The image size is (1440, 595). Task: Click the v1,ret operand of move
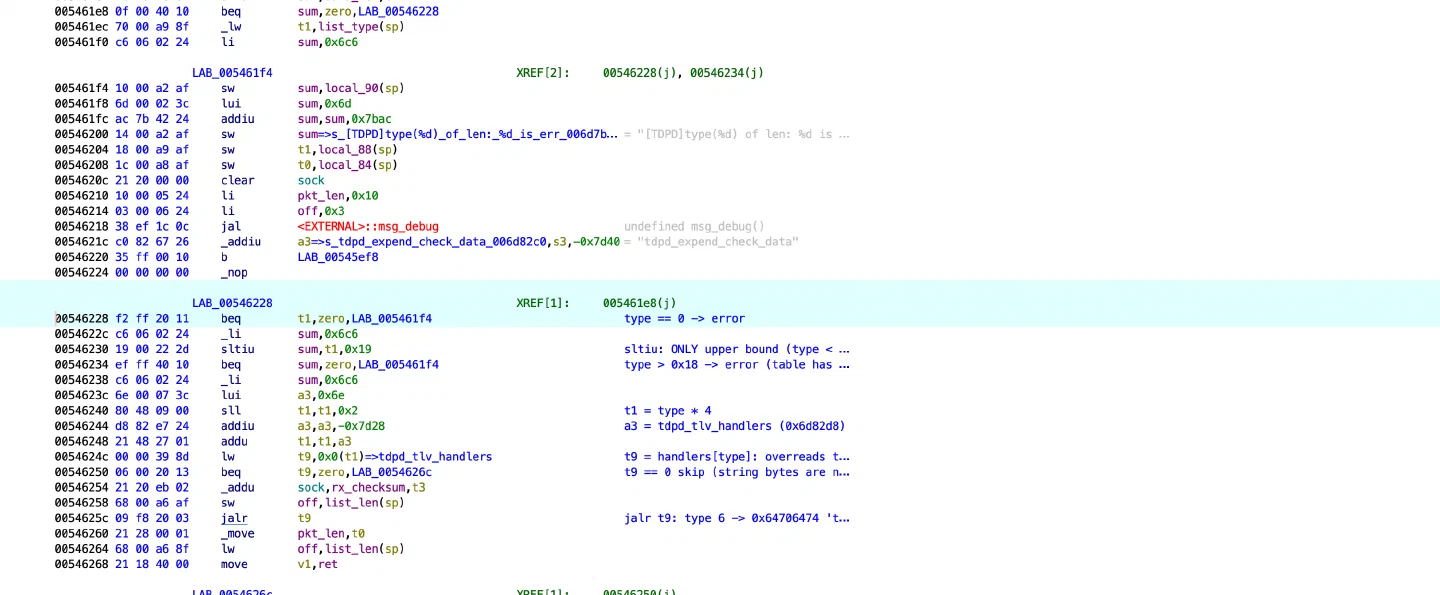point(317,564)
